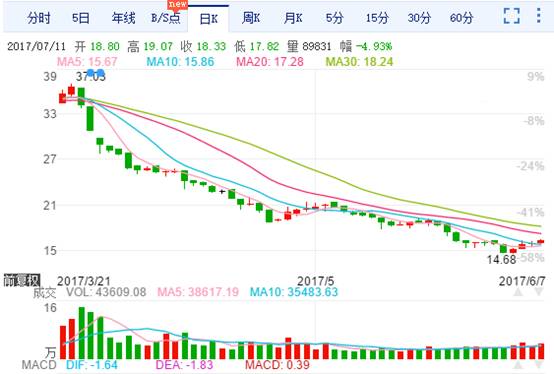Click down arrow beside MACD indicator
The height and width of the screenshot is (374, 554).
[x=539, y=364]
